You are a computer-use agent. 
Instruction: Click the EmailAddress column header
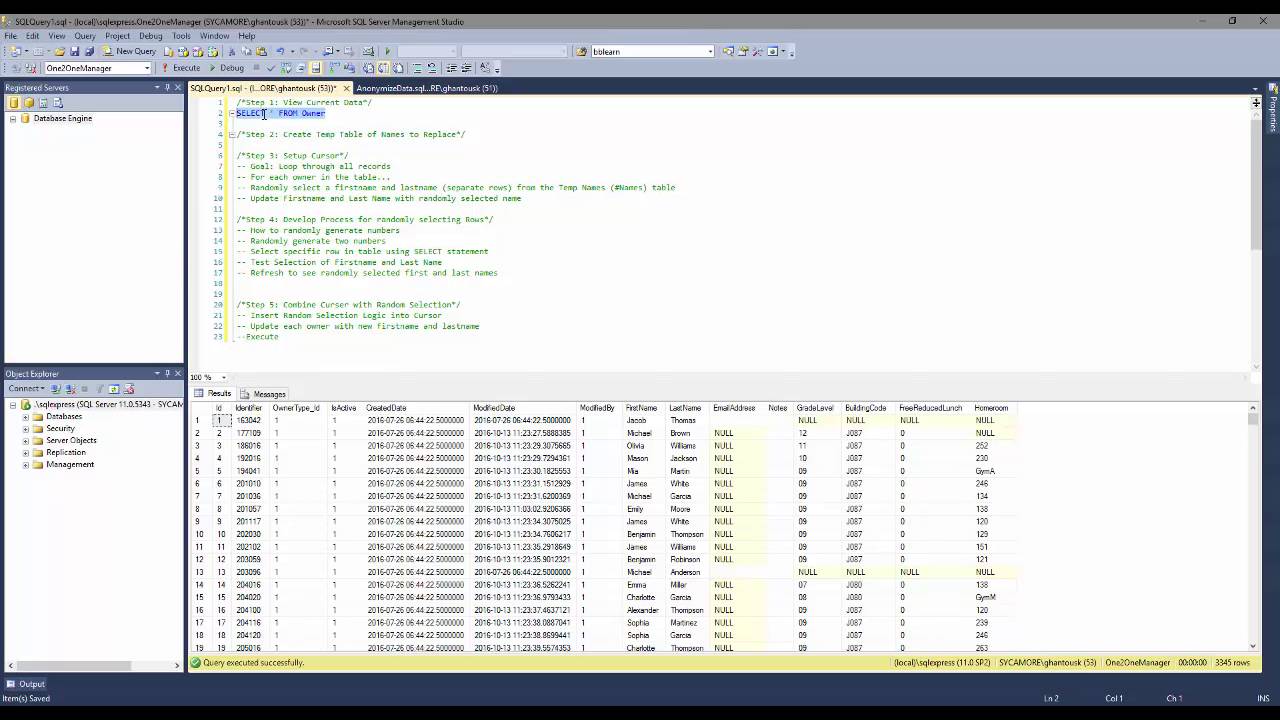(734, 408)
